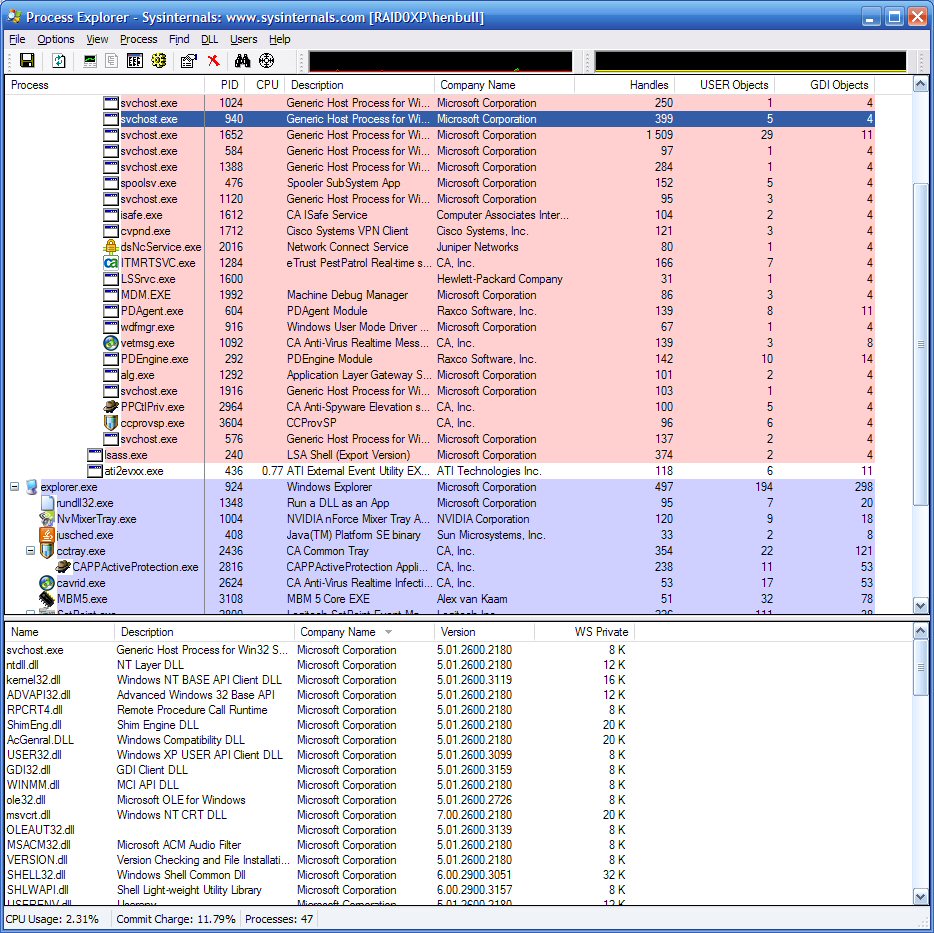The height and width of the screenshot is (933, 934).
Task: Click the Save floppy disk toolbar icon
Action: coord(27,60)
